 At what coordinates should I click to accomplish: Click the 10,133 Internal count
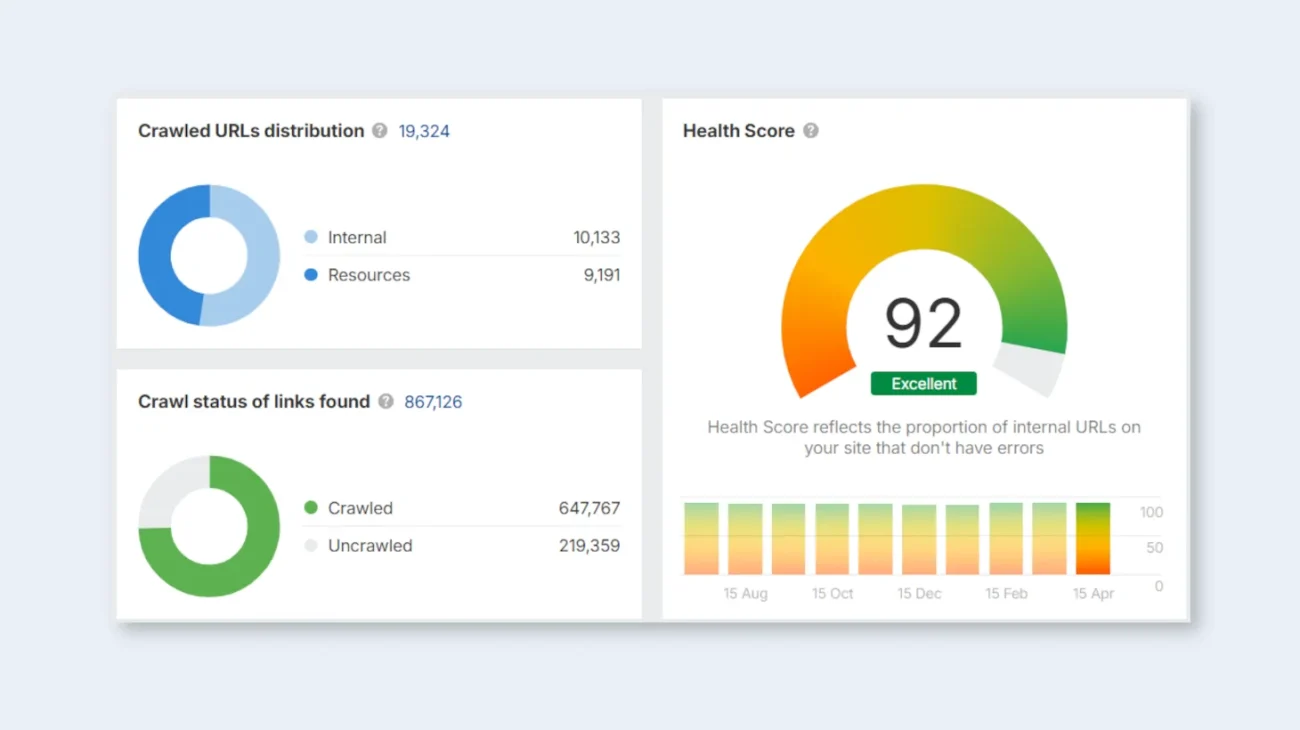[597, 237]
